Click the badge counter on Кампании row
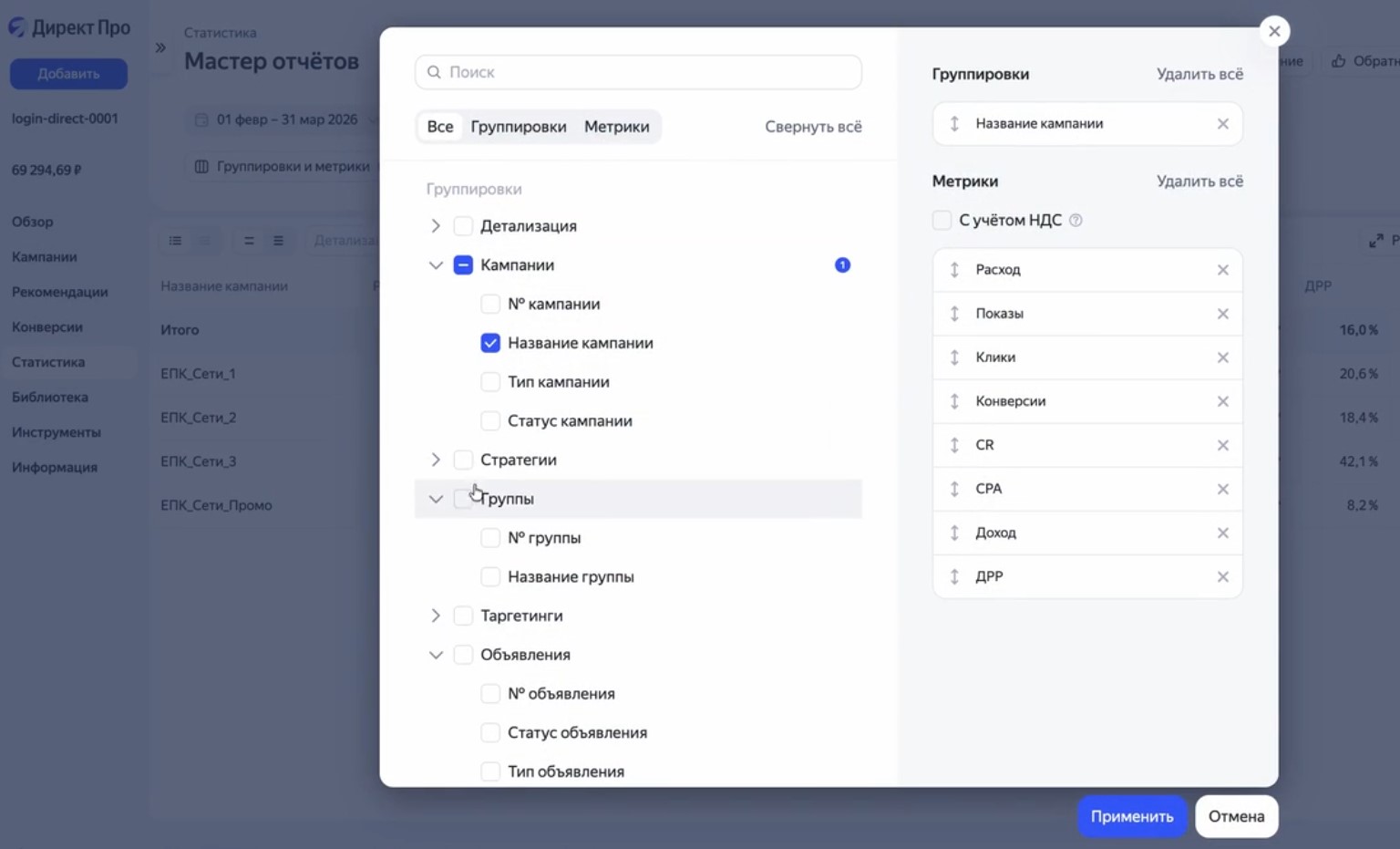1400x849 pixels. click(x=842, y=265)
